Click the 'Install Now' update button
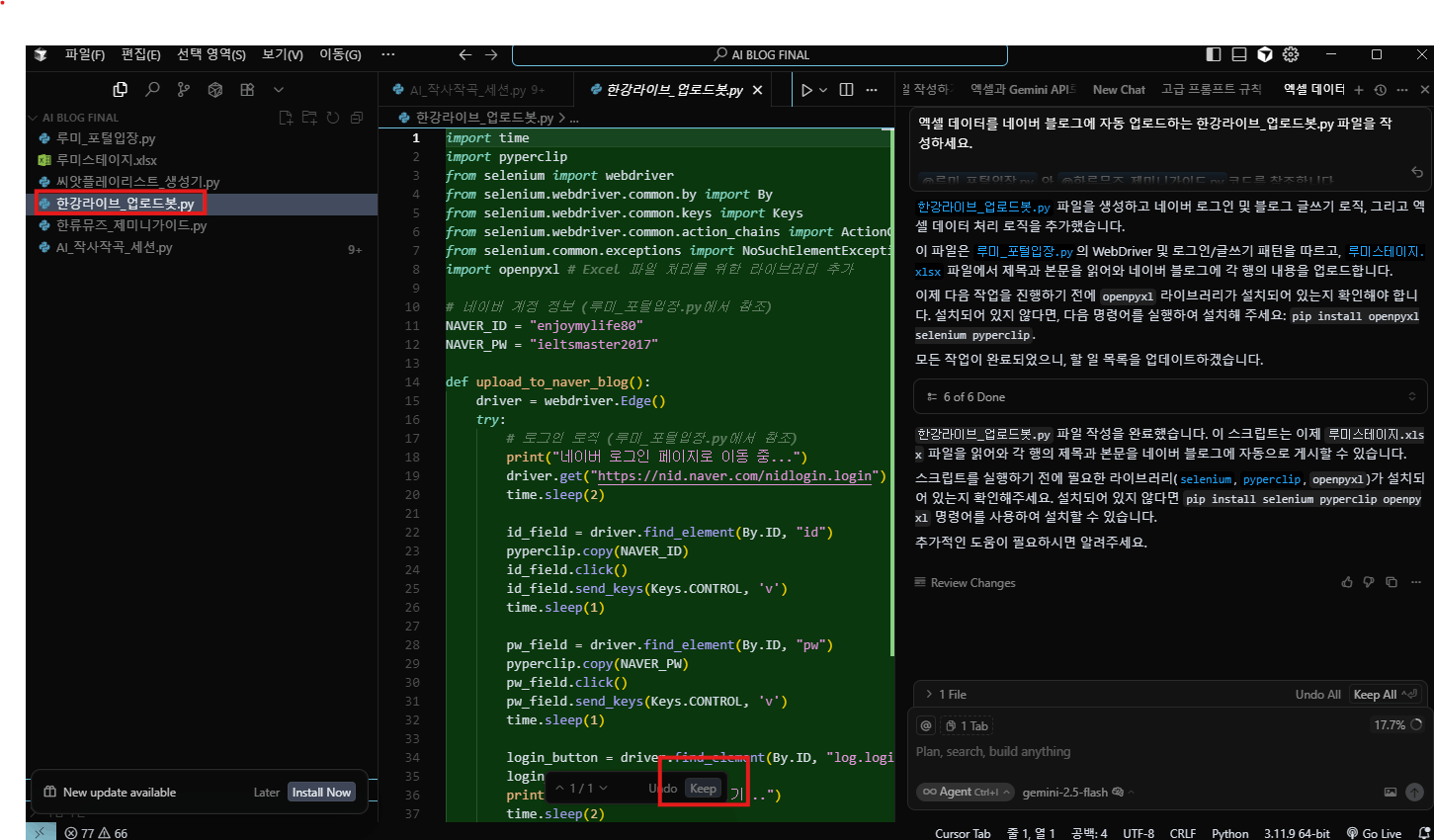The image size is (1434, 840). pyautogui.click(x=321, y=793)
